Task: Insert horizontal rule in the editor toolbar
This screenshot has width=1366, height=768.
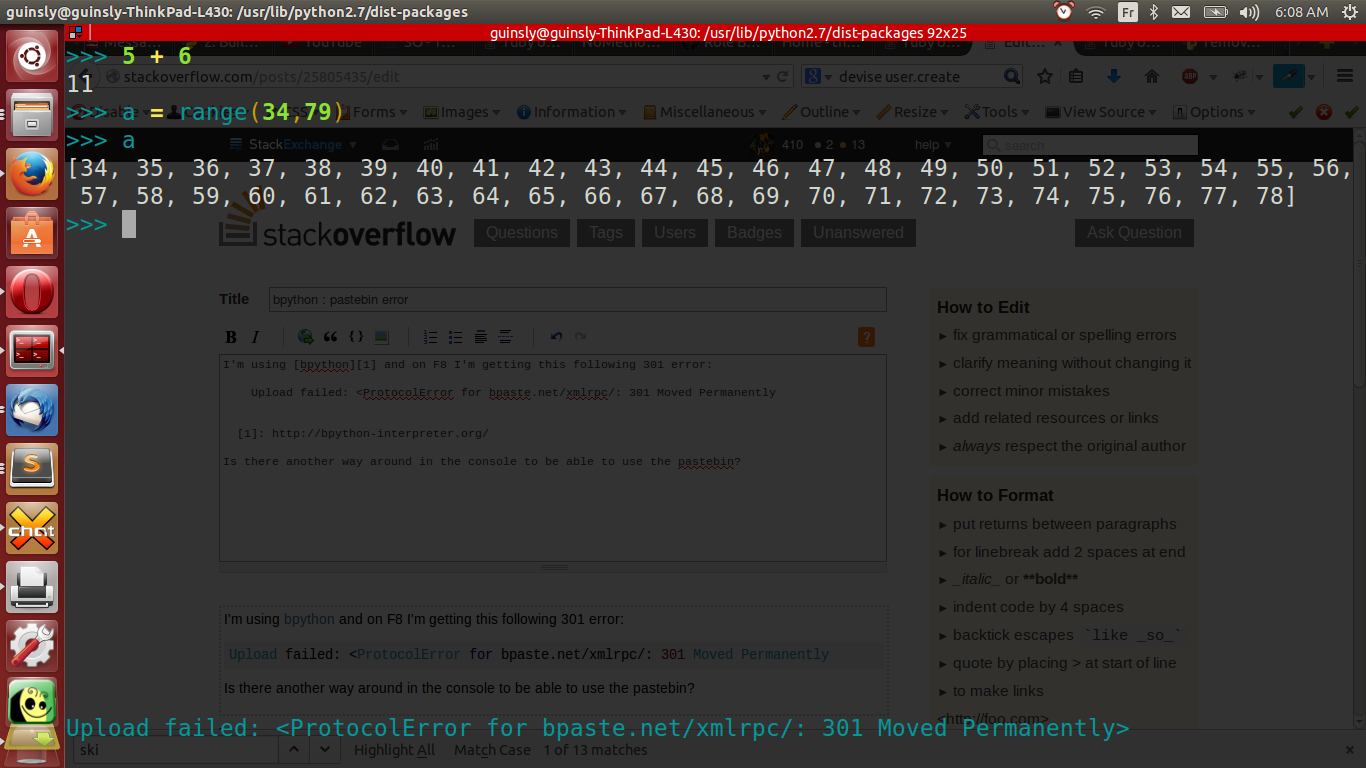Action: pyautogui.click(x=506, y=337)
